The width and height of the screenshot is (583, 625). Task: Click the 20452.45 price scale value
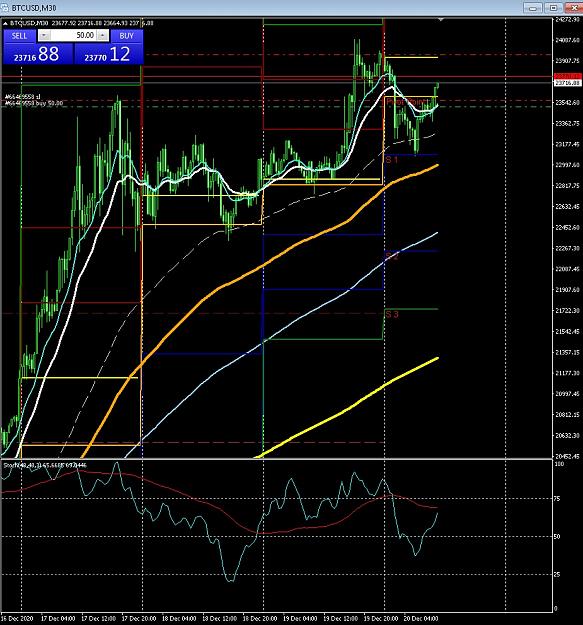pyautogui.click(x=567, y=456)
